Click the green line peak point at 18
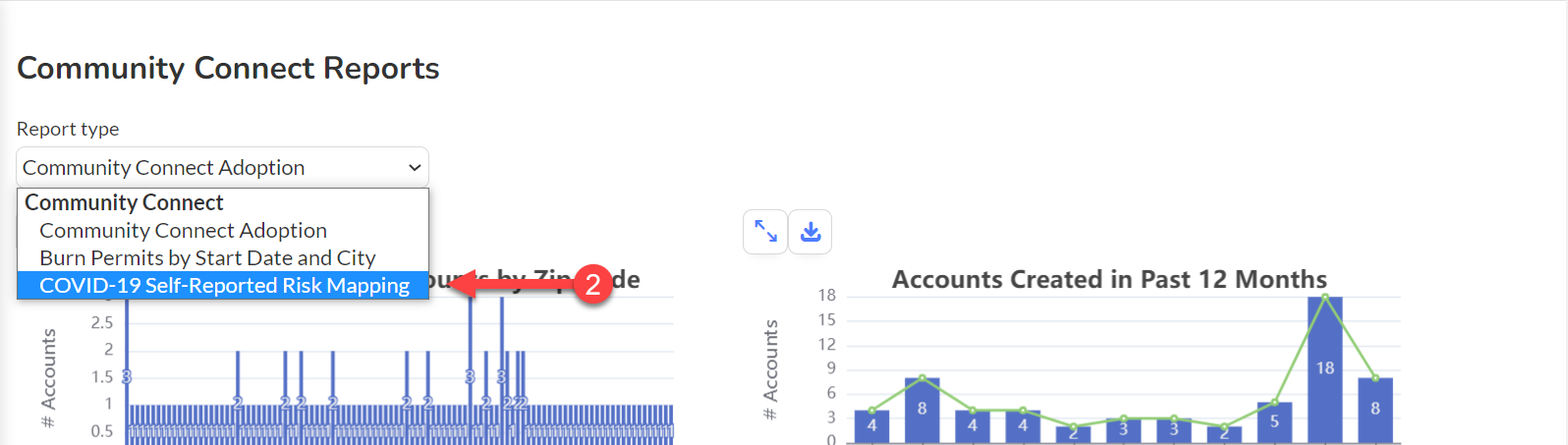Image resolution: width=1568 pixels, height=445 pixels. point(1324,296)
